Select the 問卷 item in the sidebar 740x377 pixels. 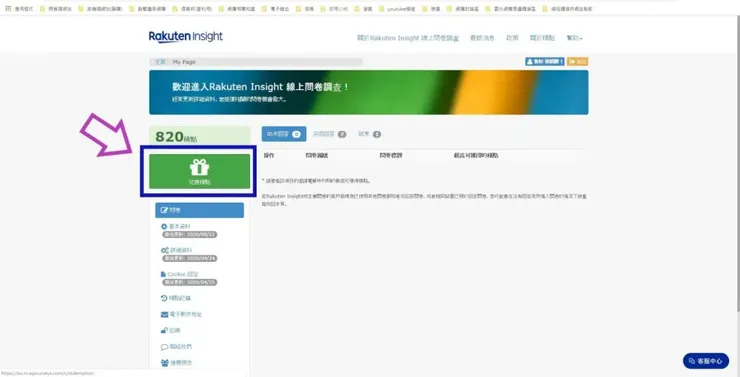pyautogui.click(x=199, y=210)
